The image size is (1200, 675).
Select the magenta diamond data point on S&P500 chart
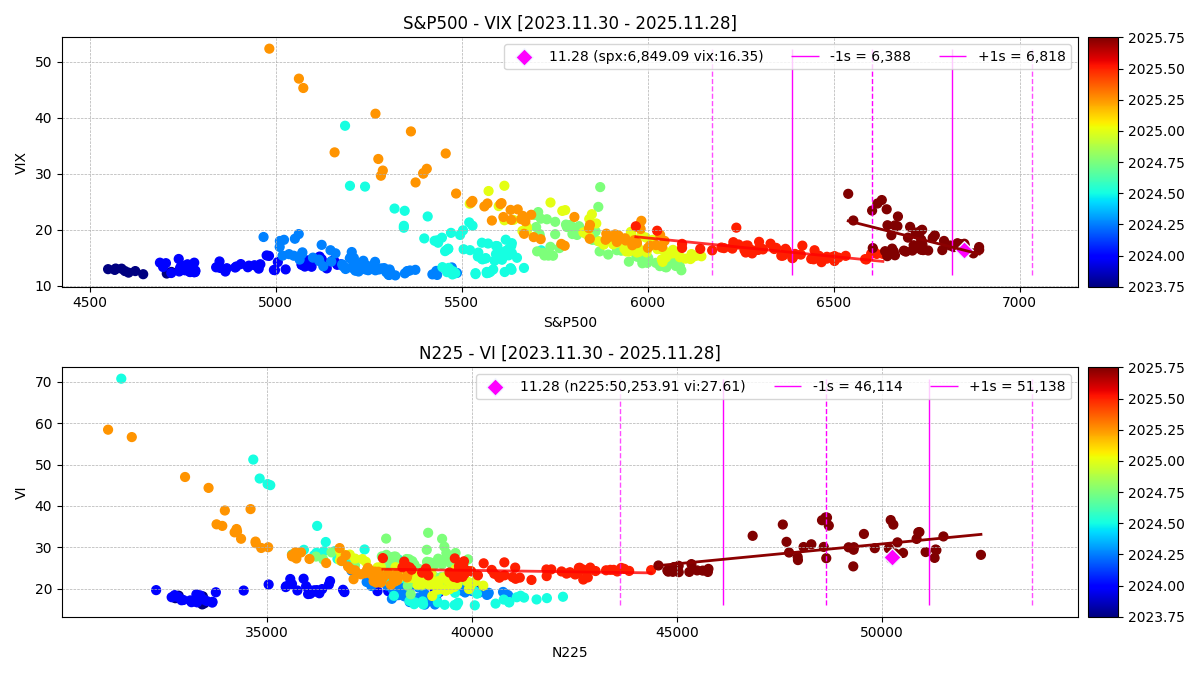pos(964,250)
